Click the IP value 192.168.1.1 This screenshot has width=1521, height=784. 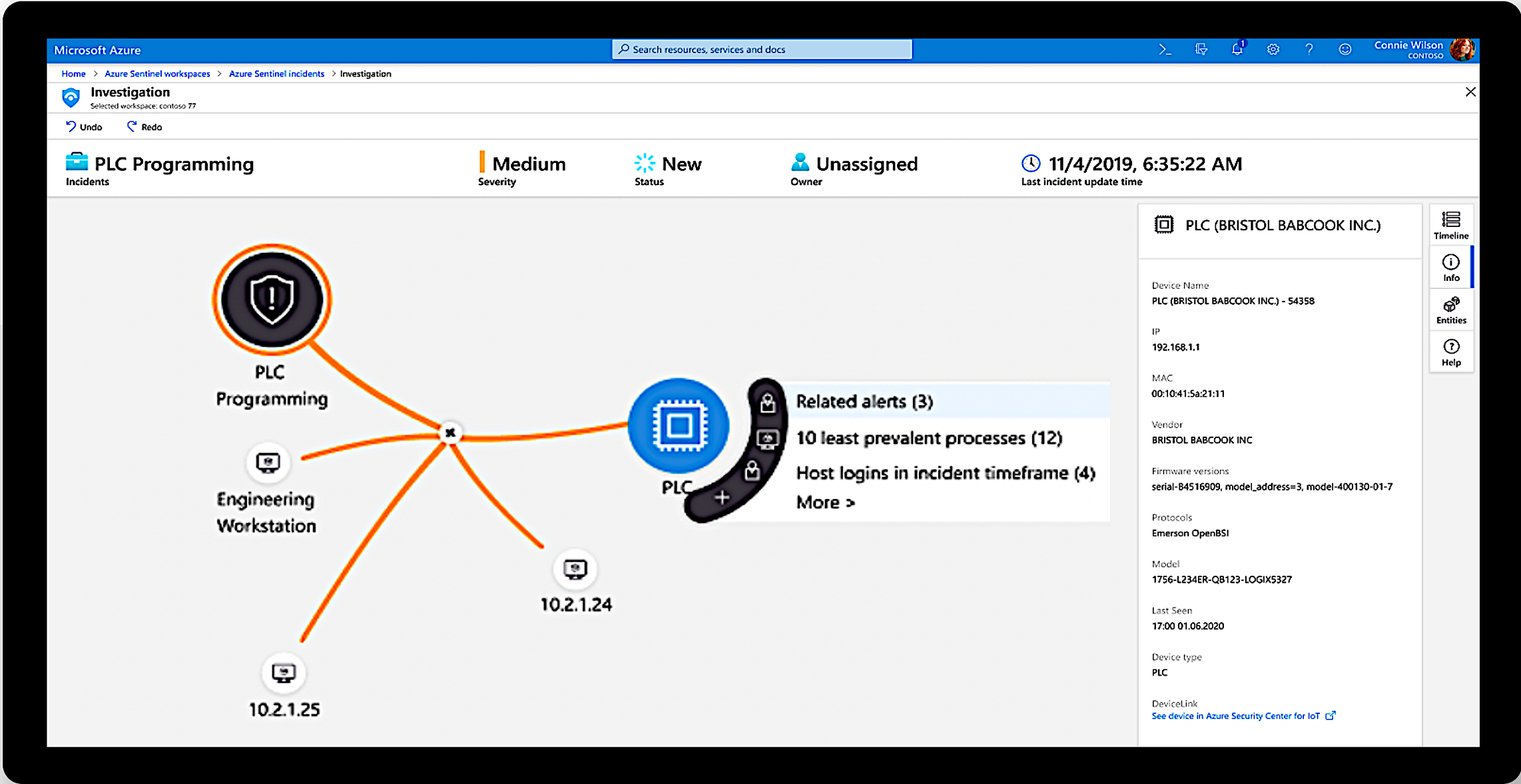tap(1175, 347)
